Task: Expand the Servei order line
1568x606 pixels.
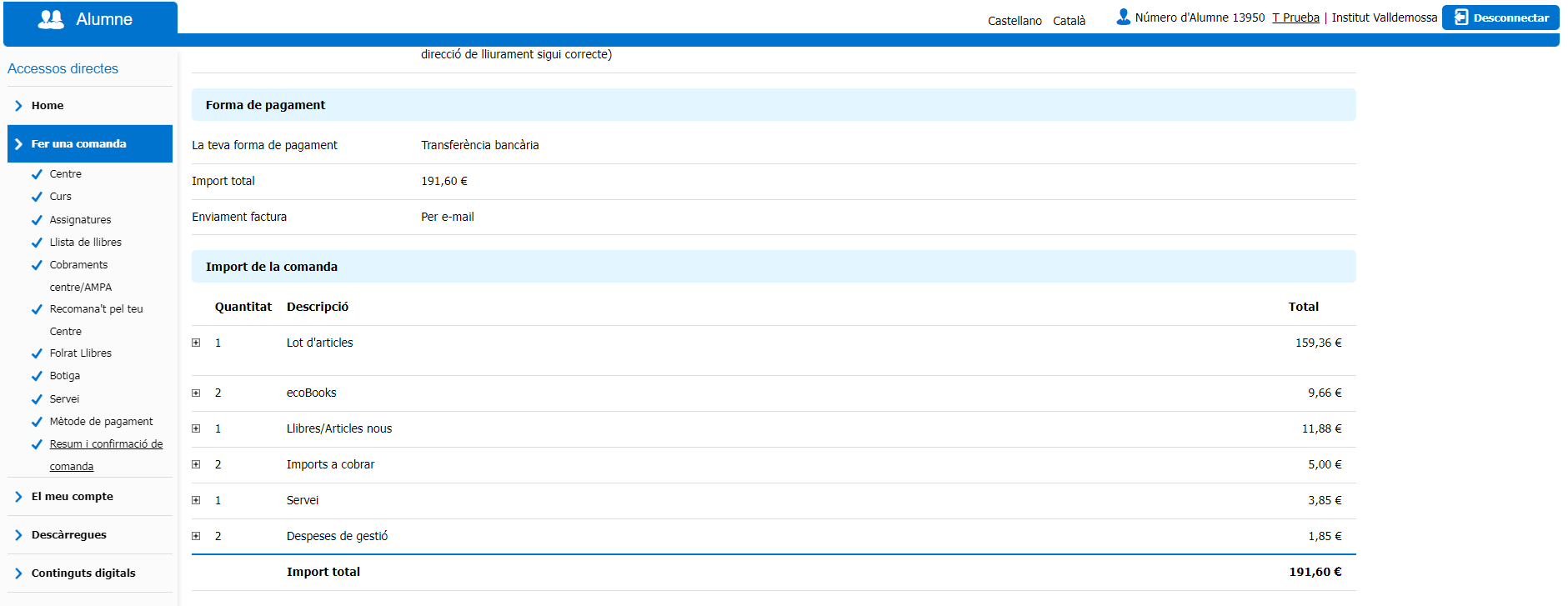Action: tap(196, 500)
